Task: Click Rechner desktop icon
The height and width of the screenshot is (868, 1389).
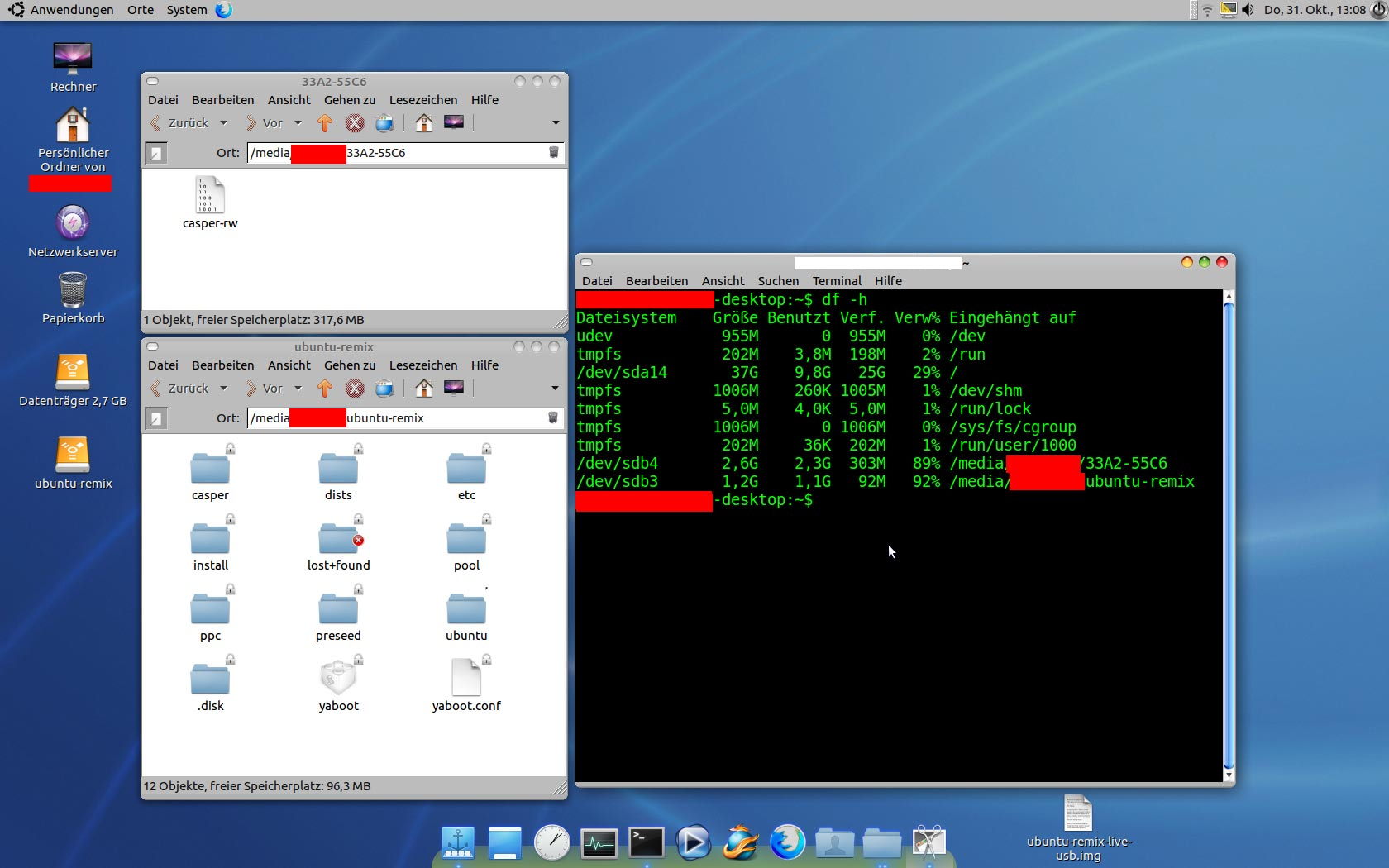Action: (x=73, y=67)
